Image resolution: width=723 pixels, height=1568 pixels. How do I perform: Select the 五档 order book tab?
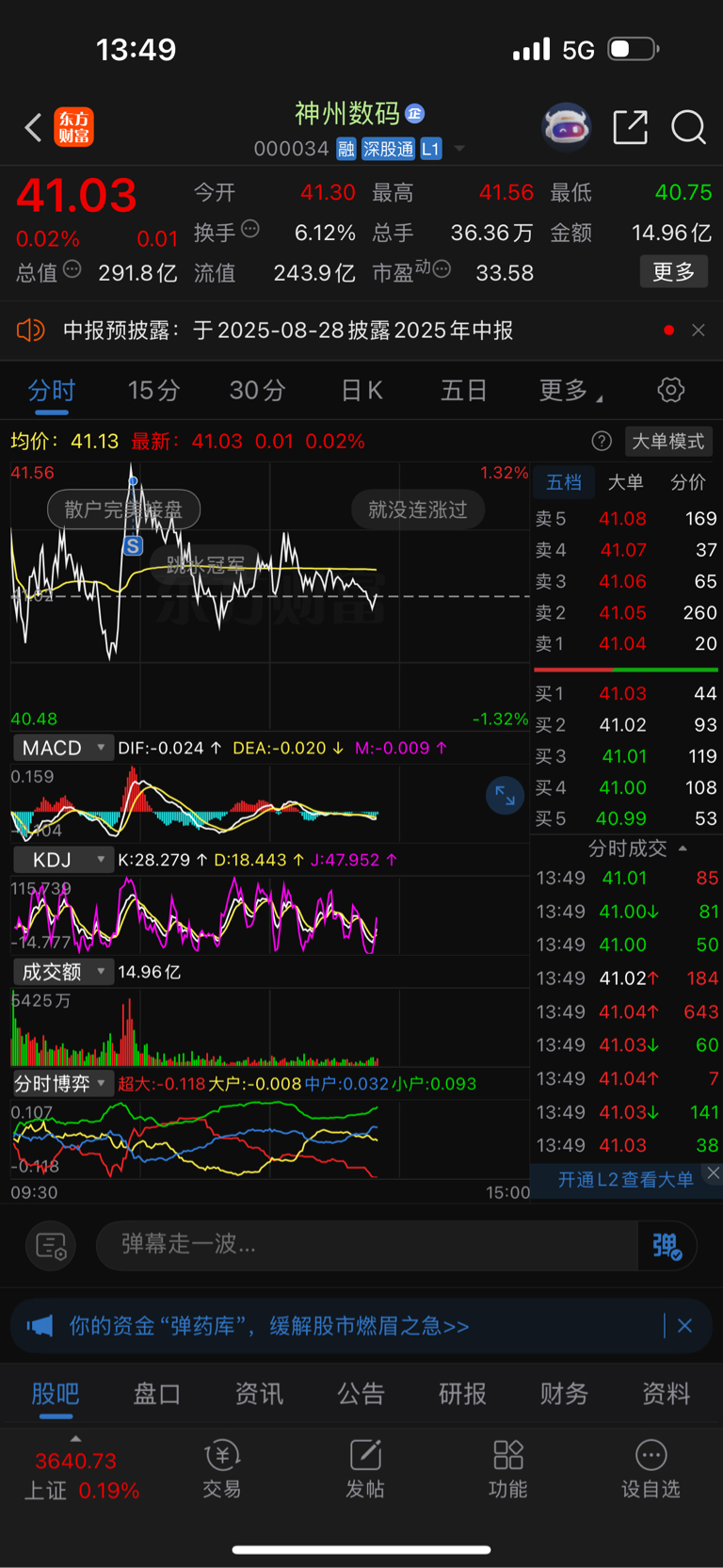[x=564, y=482]
